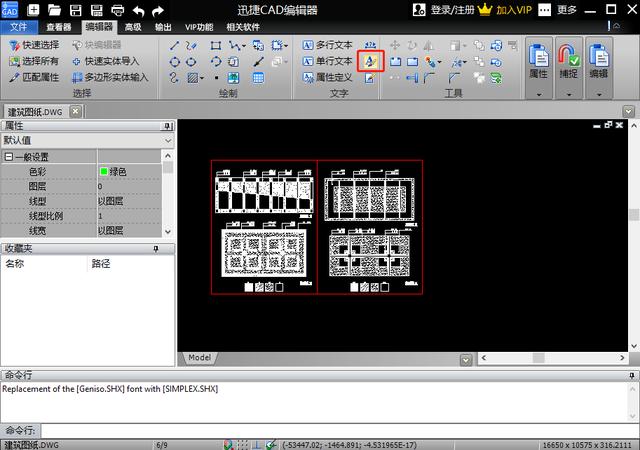
Task: Open the document tab list dropdown
Action: tap(629, 111)
